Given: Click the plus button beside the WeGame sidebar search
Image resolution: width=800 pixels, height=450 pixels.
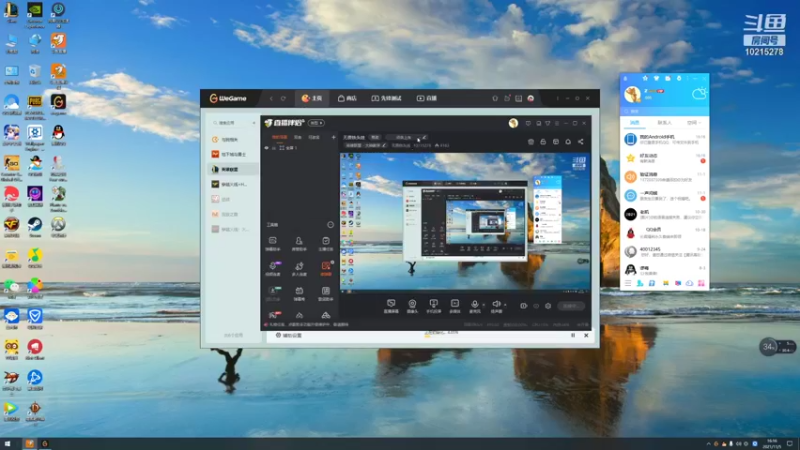Looking at the screenshot, I should [x=254, y=123].
